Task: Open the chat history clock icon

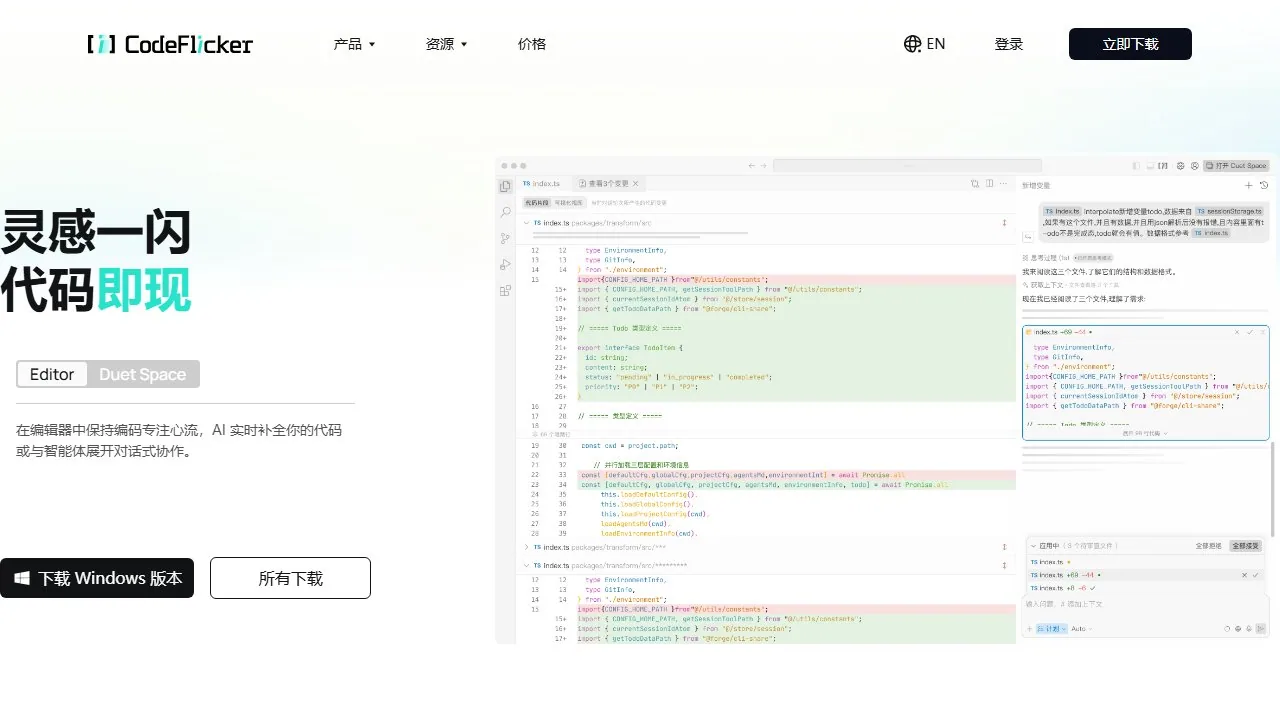Action: (x=1263, y=185)
